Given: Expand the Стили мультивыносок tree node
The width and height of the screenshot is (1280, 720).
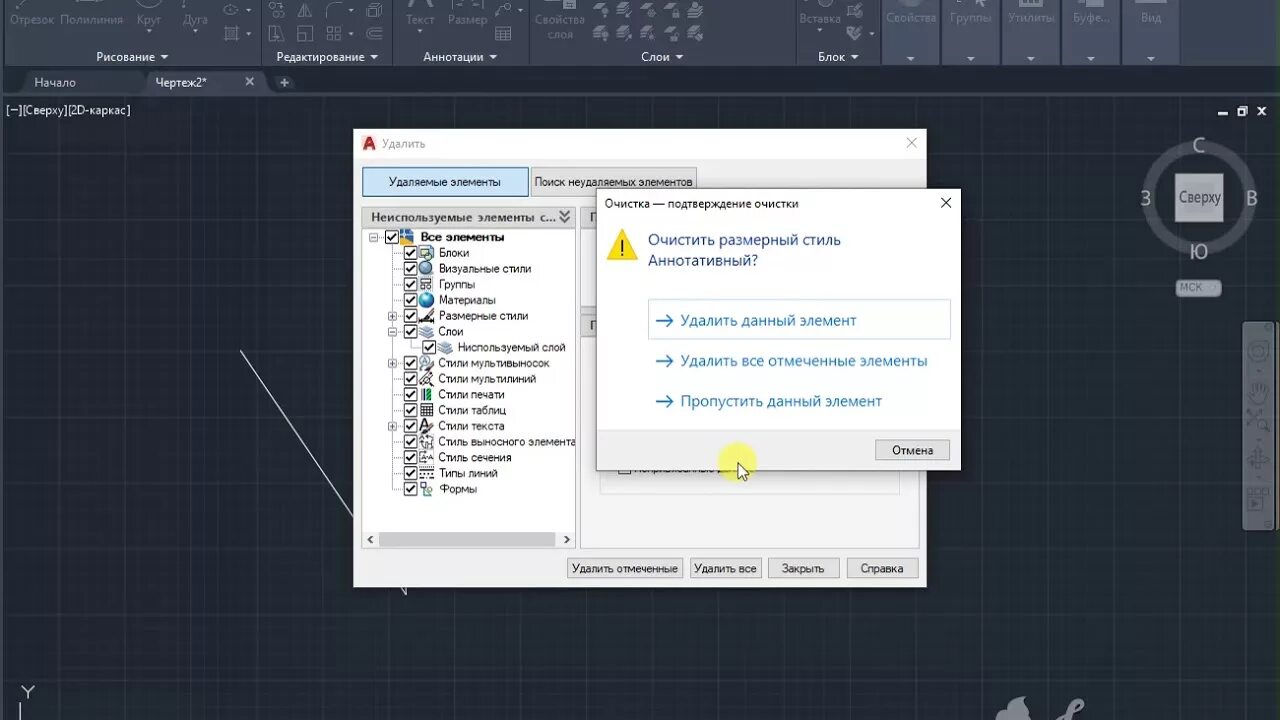Looking at the screenshot, I should click(393, 363).
